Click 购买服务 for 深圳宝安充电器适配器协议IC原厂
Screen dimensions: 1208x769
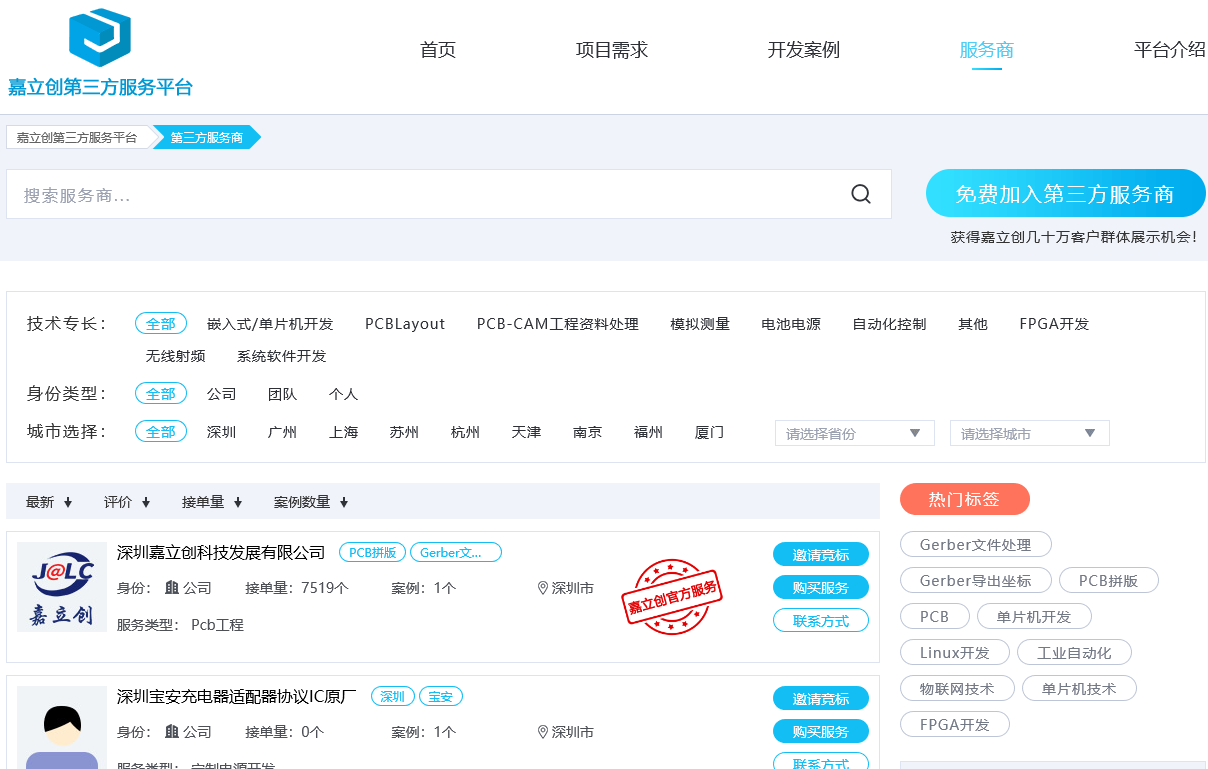[x=821, y=732]
